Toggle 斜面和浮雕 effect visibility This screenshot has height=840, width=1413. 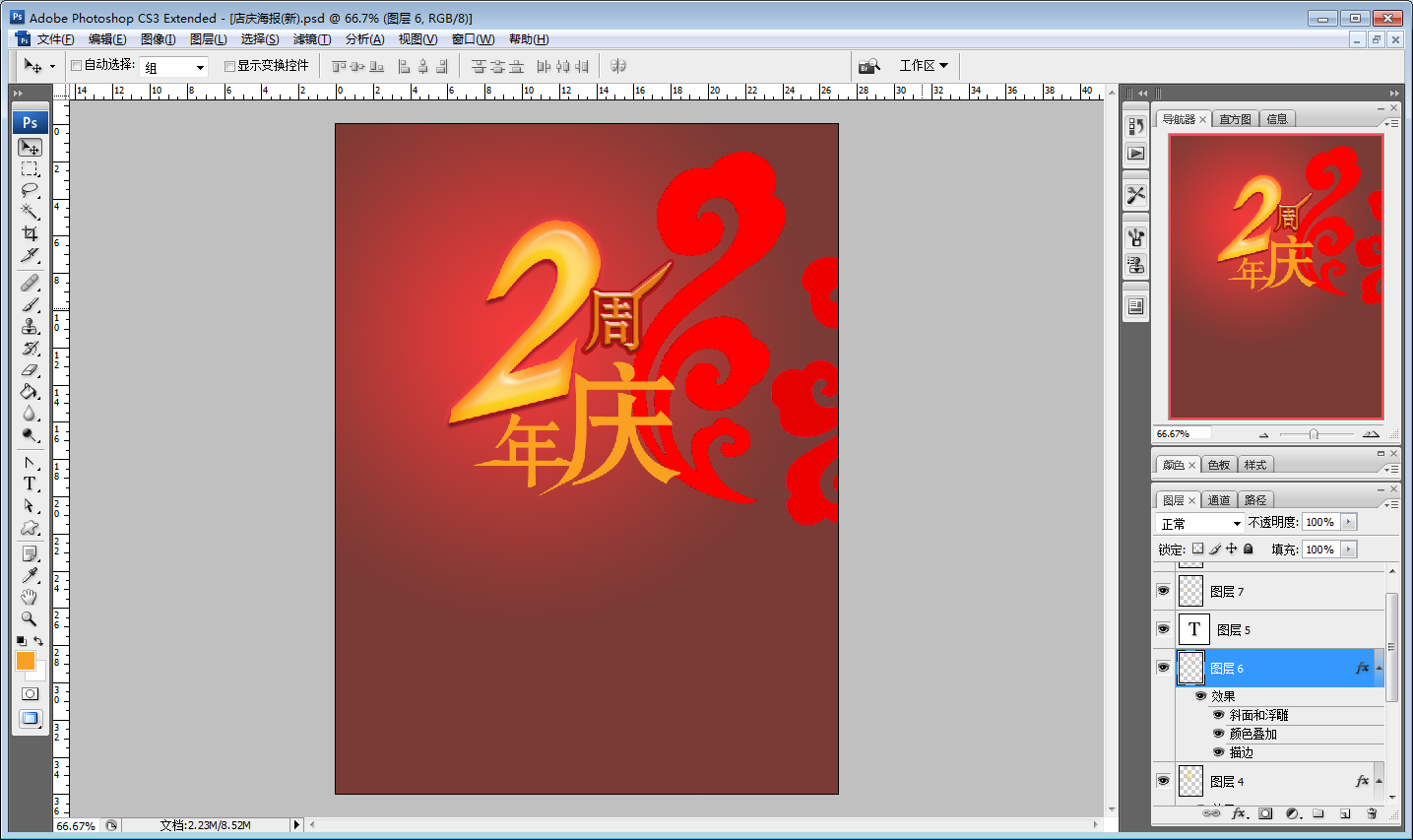coord(1219,715)
